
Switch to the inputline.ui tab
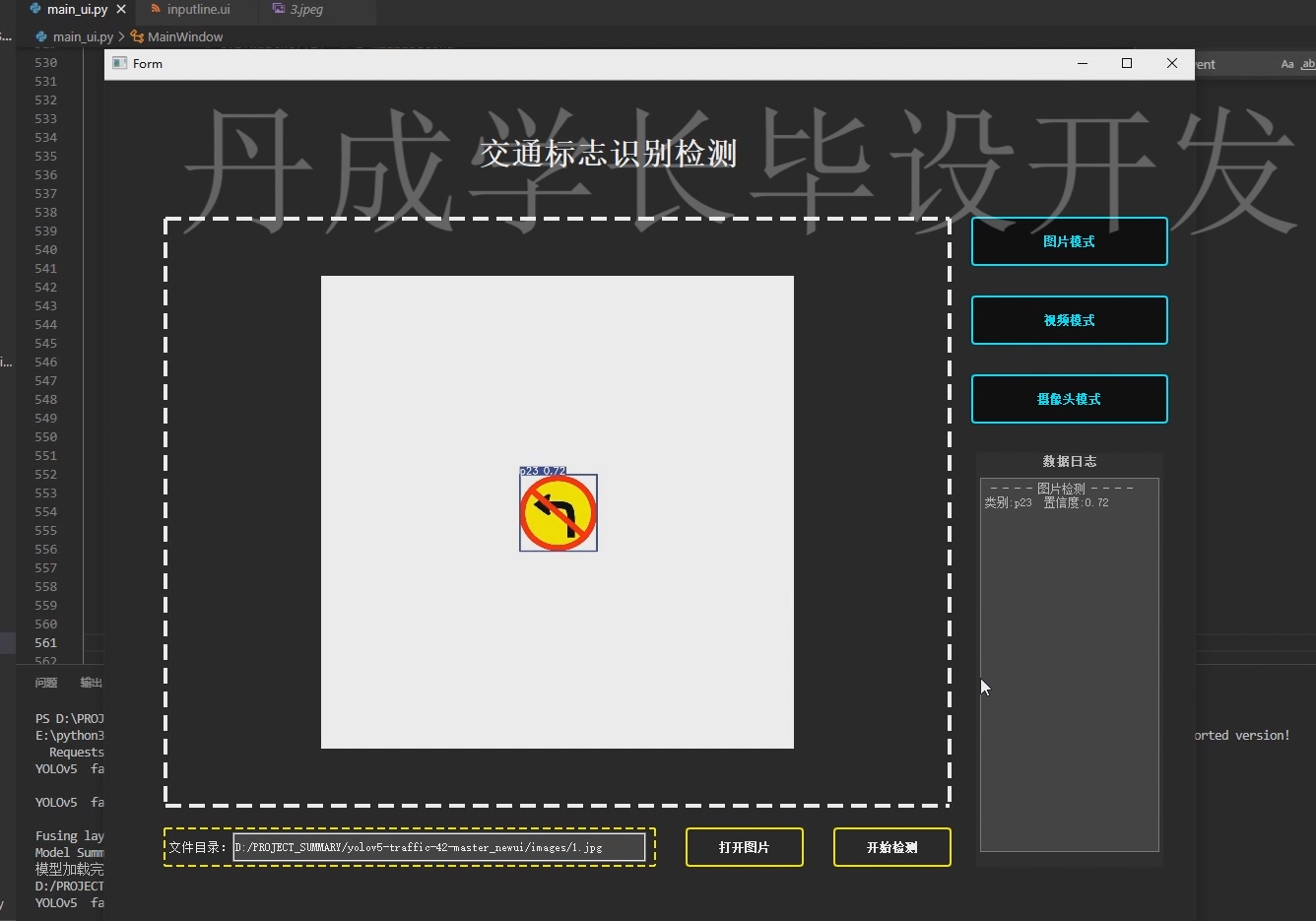pyautogui.click(x=198, y=10)
